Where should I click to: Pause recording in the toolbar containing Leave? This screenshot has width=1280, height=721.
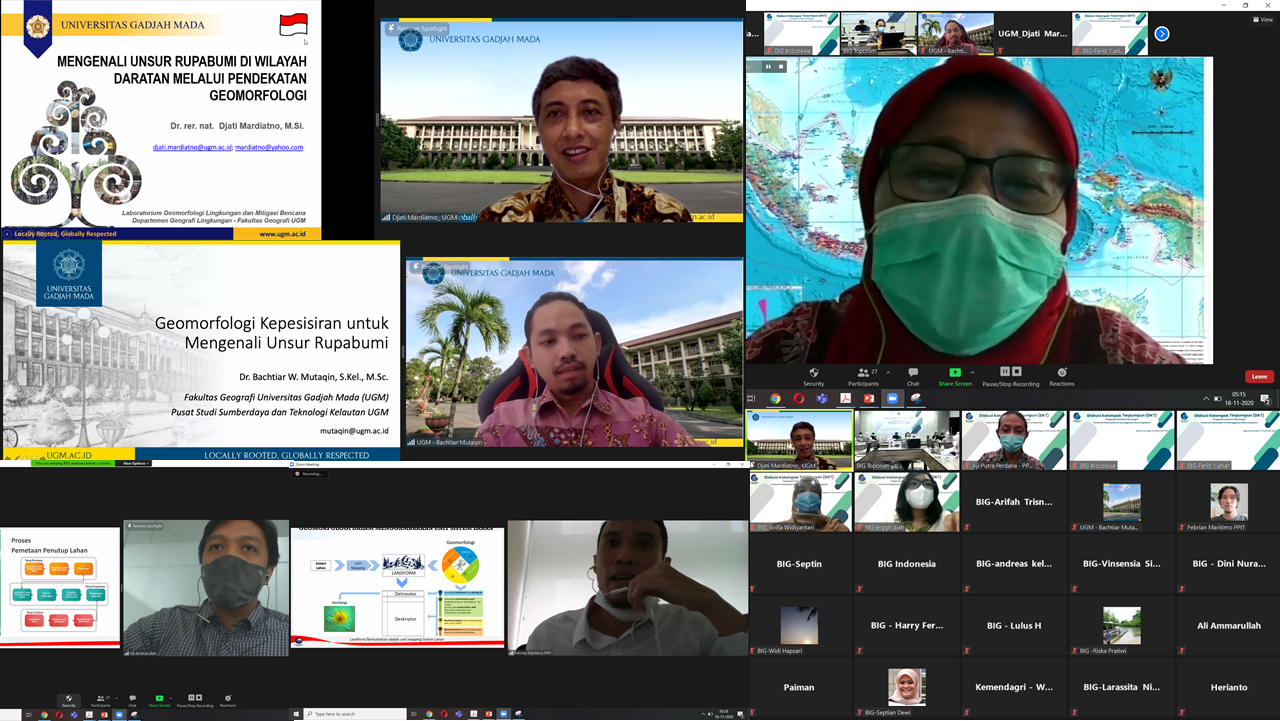1004,372
